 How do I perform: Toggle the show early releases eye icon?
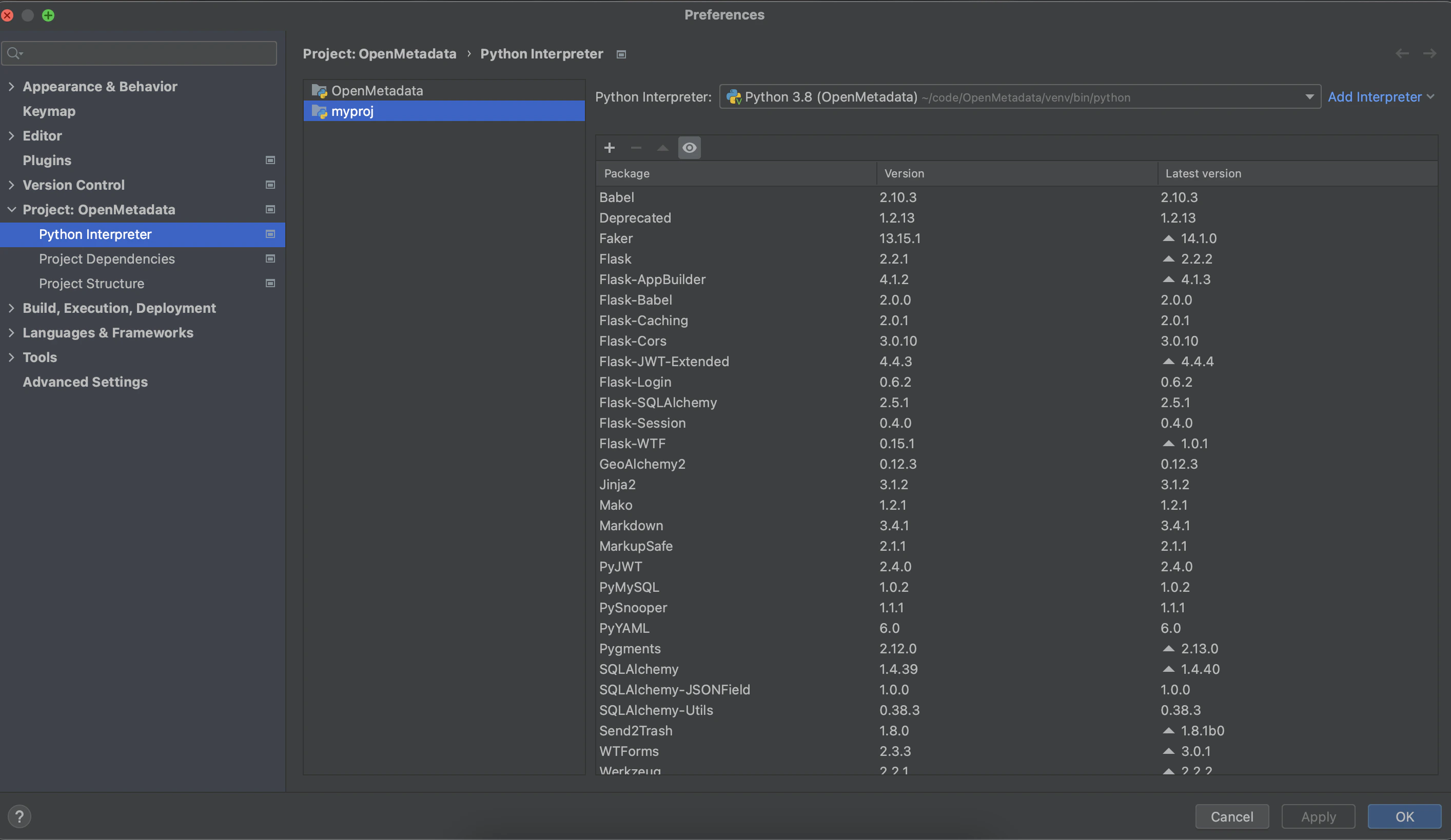tap(689, 148)
